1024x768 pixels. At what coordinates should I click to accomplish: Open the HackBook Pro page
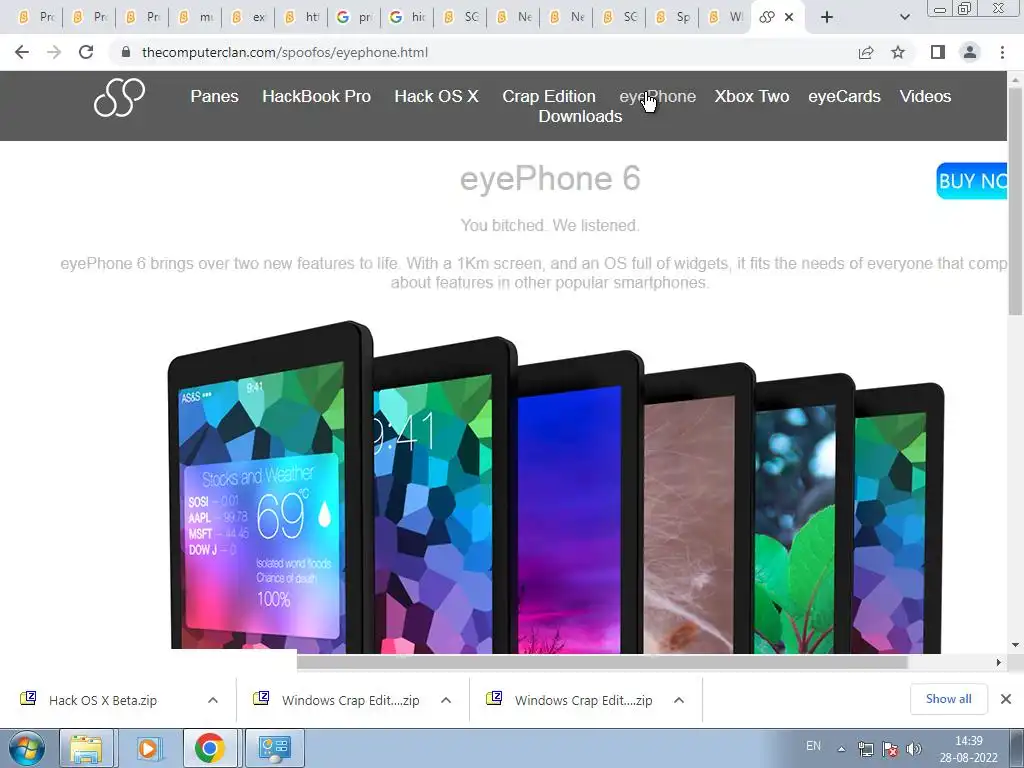pos(316,96)
